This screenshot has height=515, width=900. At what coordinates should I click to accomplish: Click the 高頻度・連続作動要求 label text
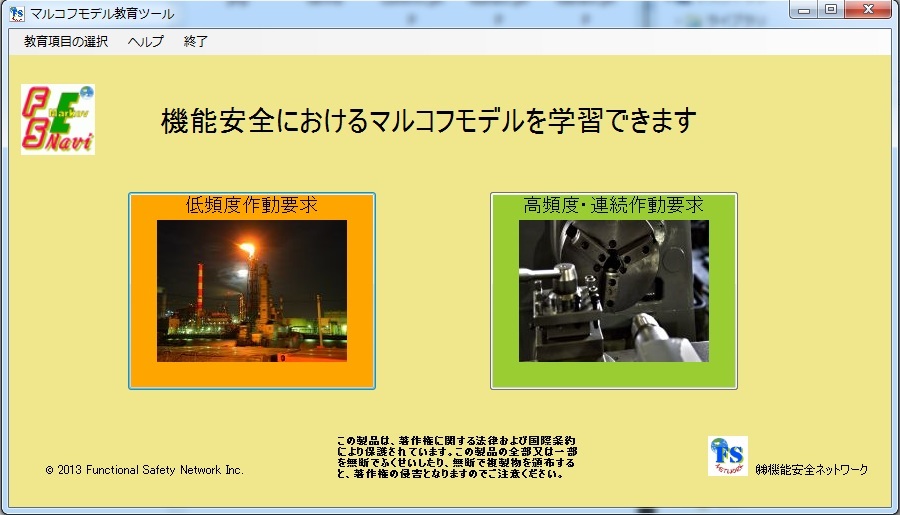613,205
